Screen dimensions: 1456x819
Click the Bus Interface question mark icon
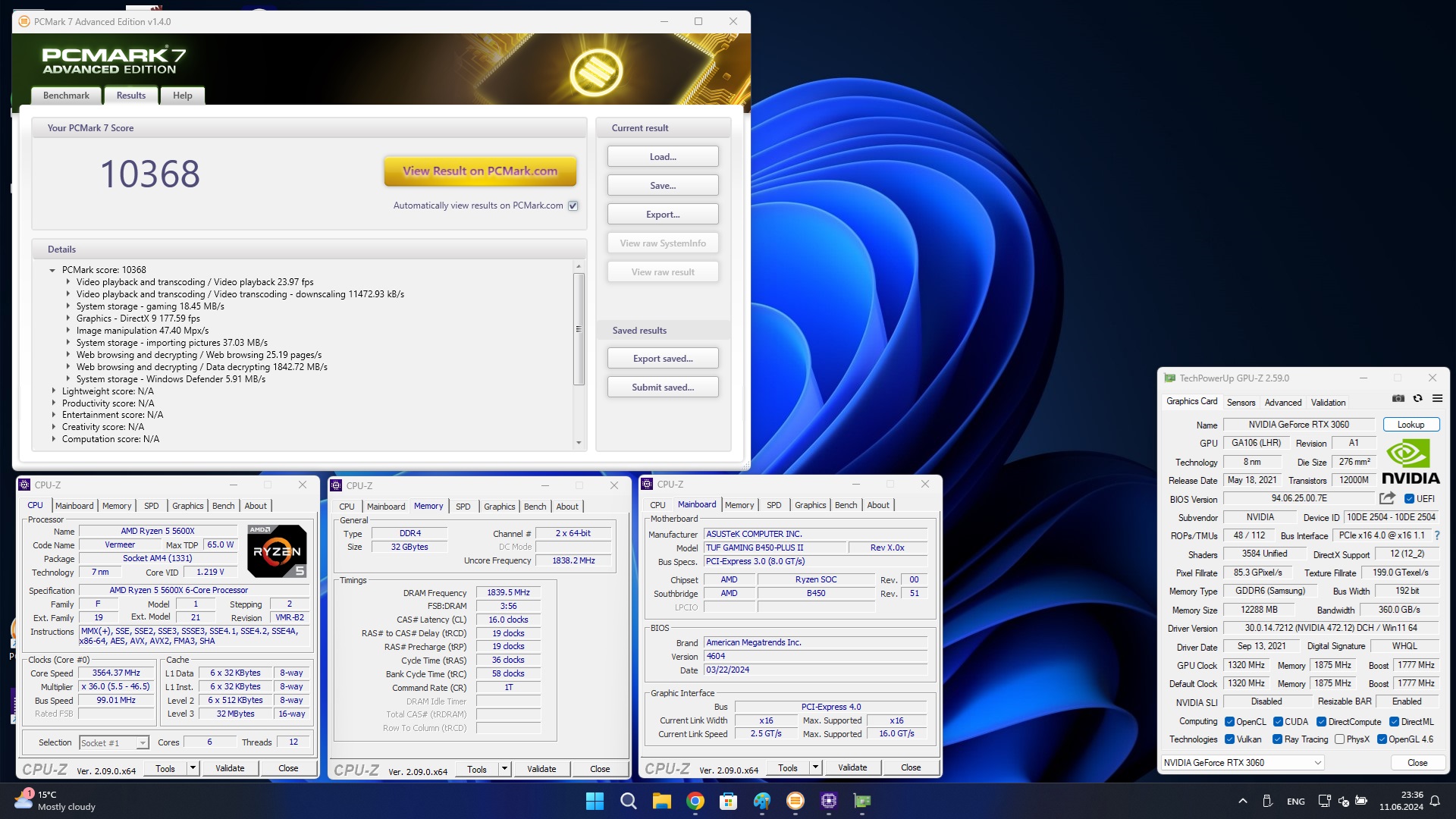(1436, 535)
